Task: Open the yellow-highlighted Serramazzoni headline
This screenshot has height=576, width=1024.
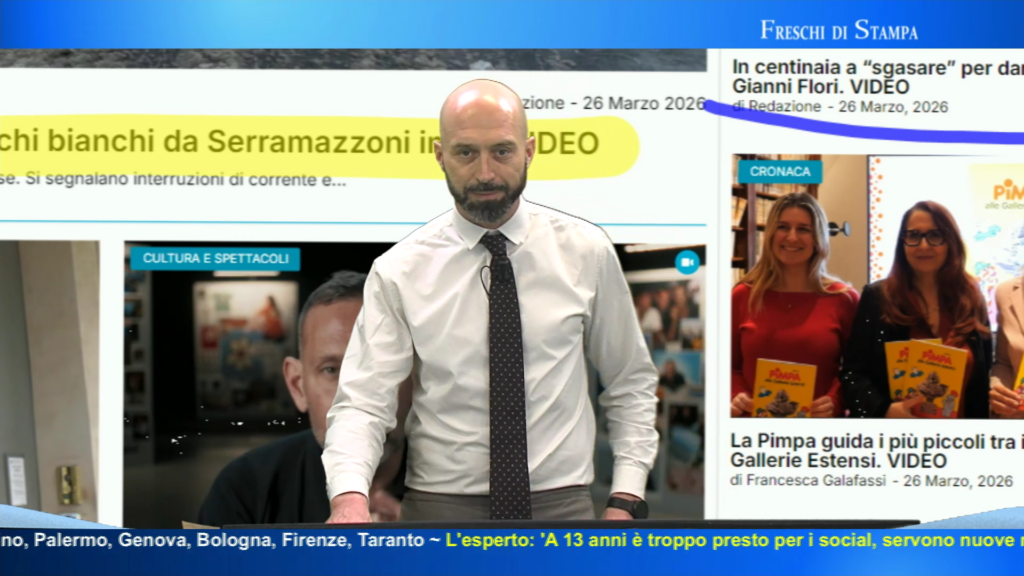Action: coord(300,143)
